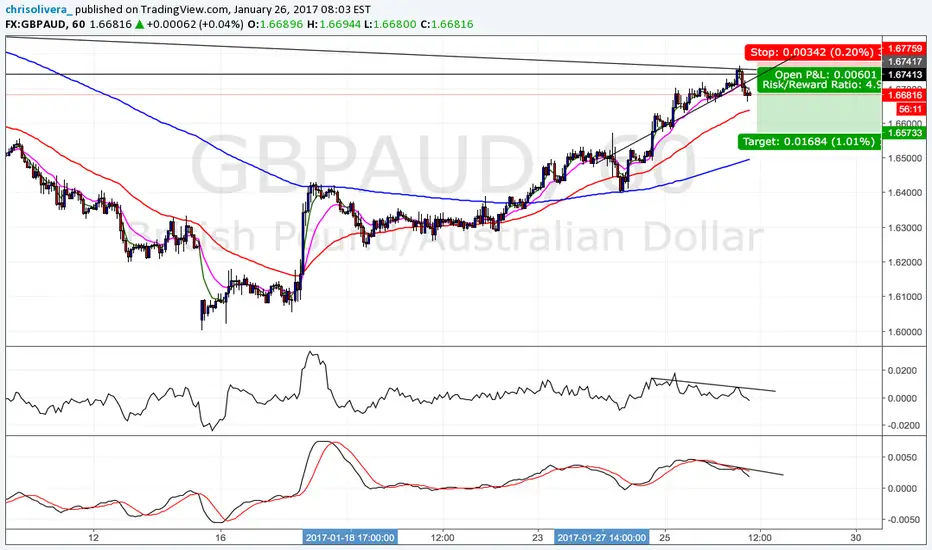932x550 pixels.
Task: Click the 2017-01-27 14:00:00 time marker
Action: click(x=602, y=538)
